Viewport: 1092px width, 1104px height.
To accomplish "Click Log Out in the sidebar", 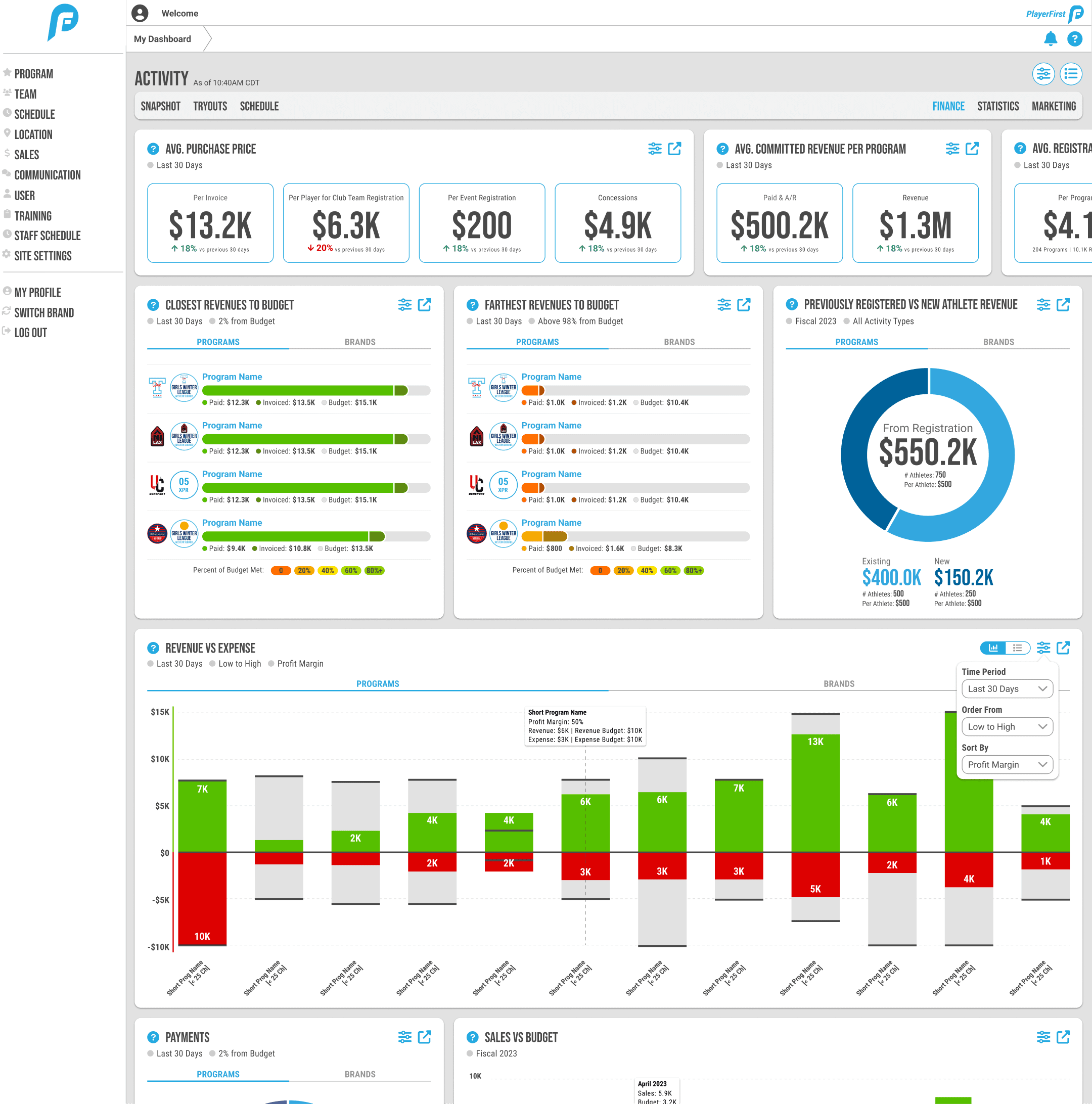I will click(30, 333).
